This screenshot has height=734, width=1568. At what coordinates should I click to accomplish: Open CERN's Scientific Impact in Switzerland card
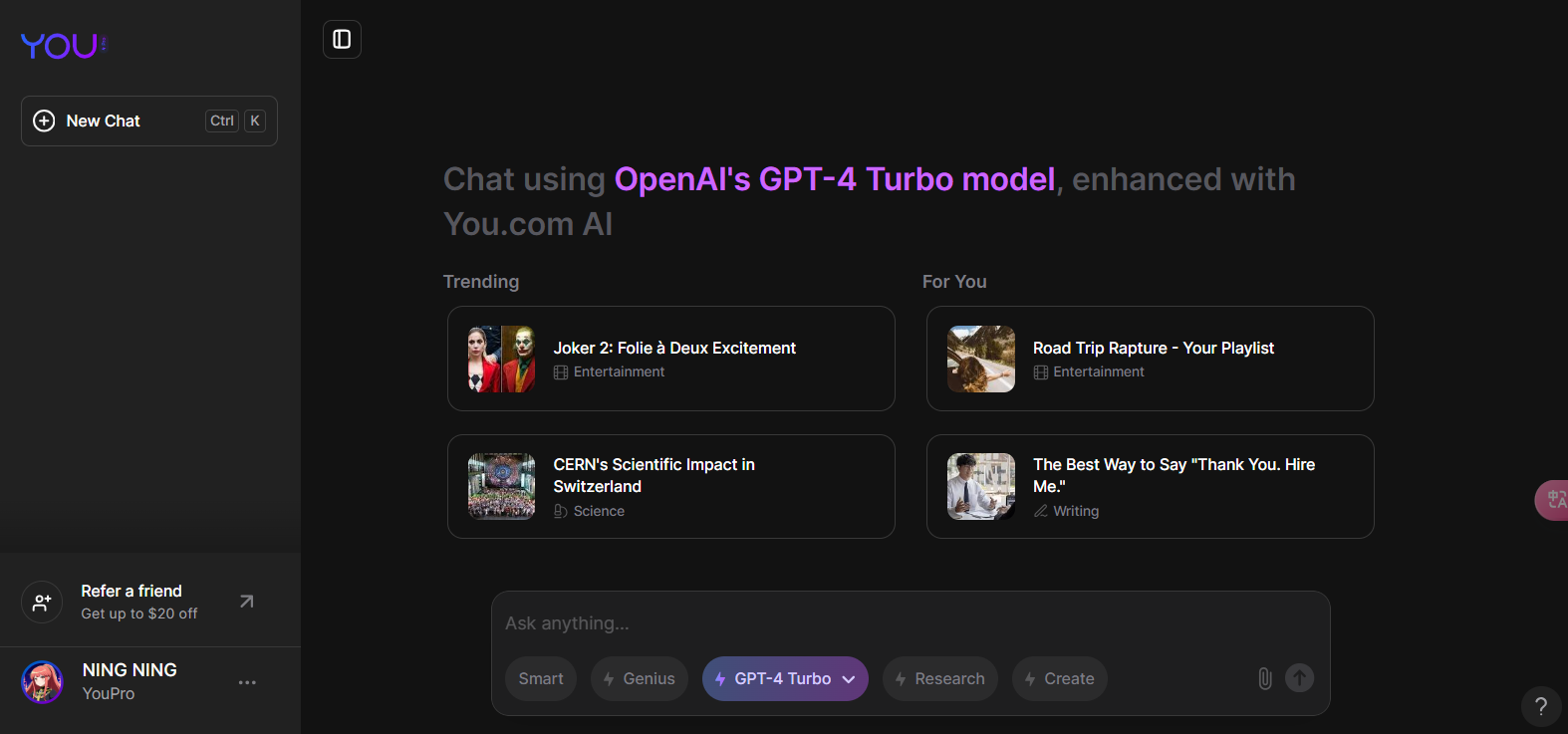pos(671,487)
